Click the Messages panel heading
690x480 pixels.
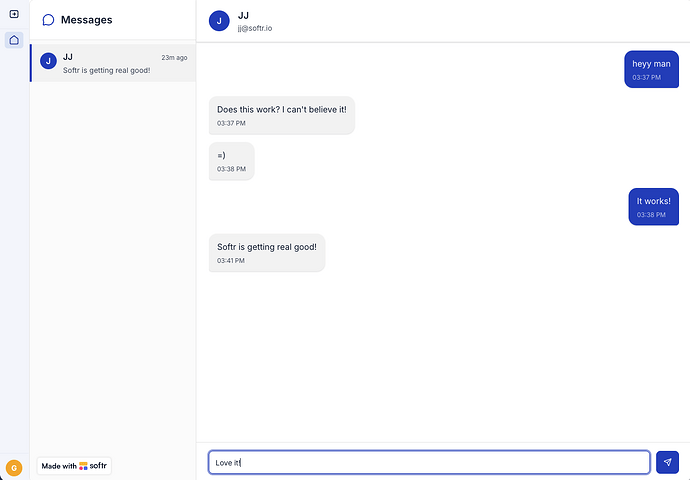[86, 20]
